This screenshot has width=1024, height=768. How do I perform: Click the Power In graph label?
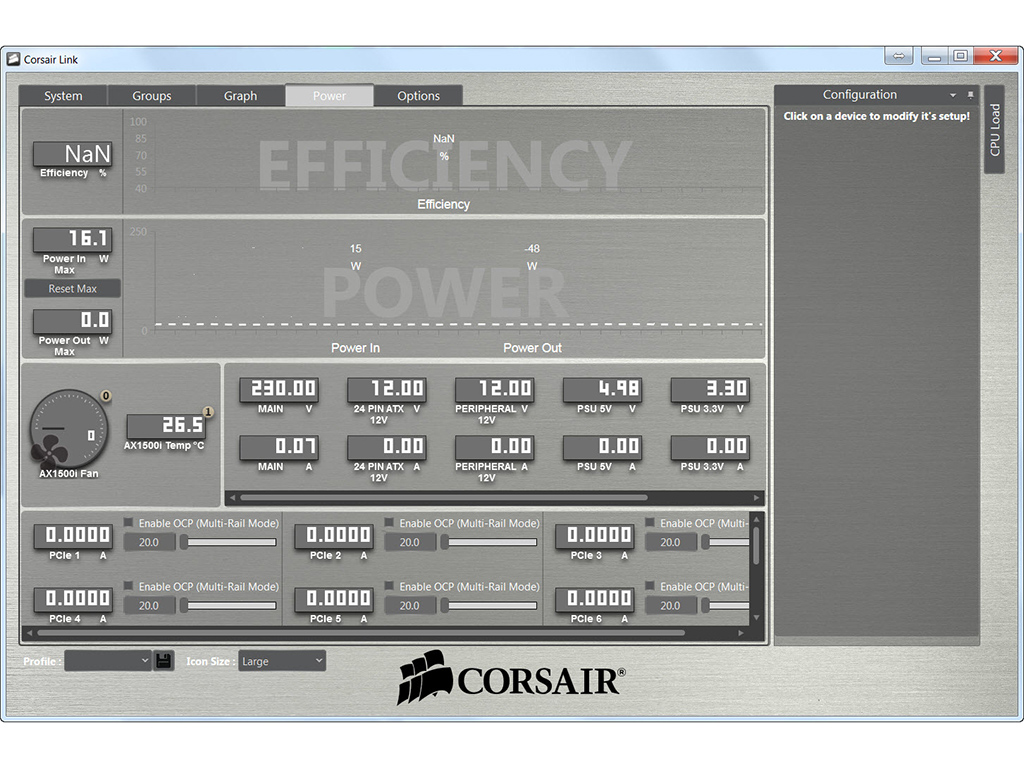(x=355, y=348)
